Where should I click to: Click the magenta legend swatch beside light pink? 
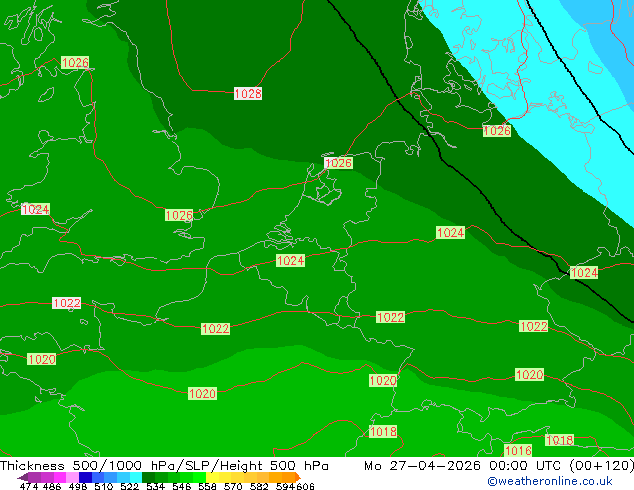click(60, 477)
